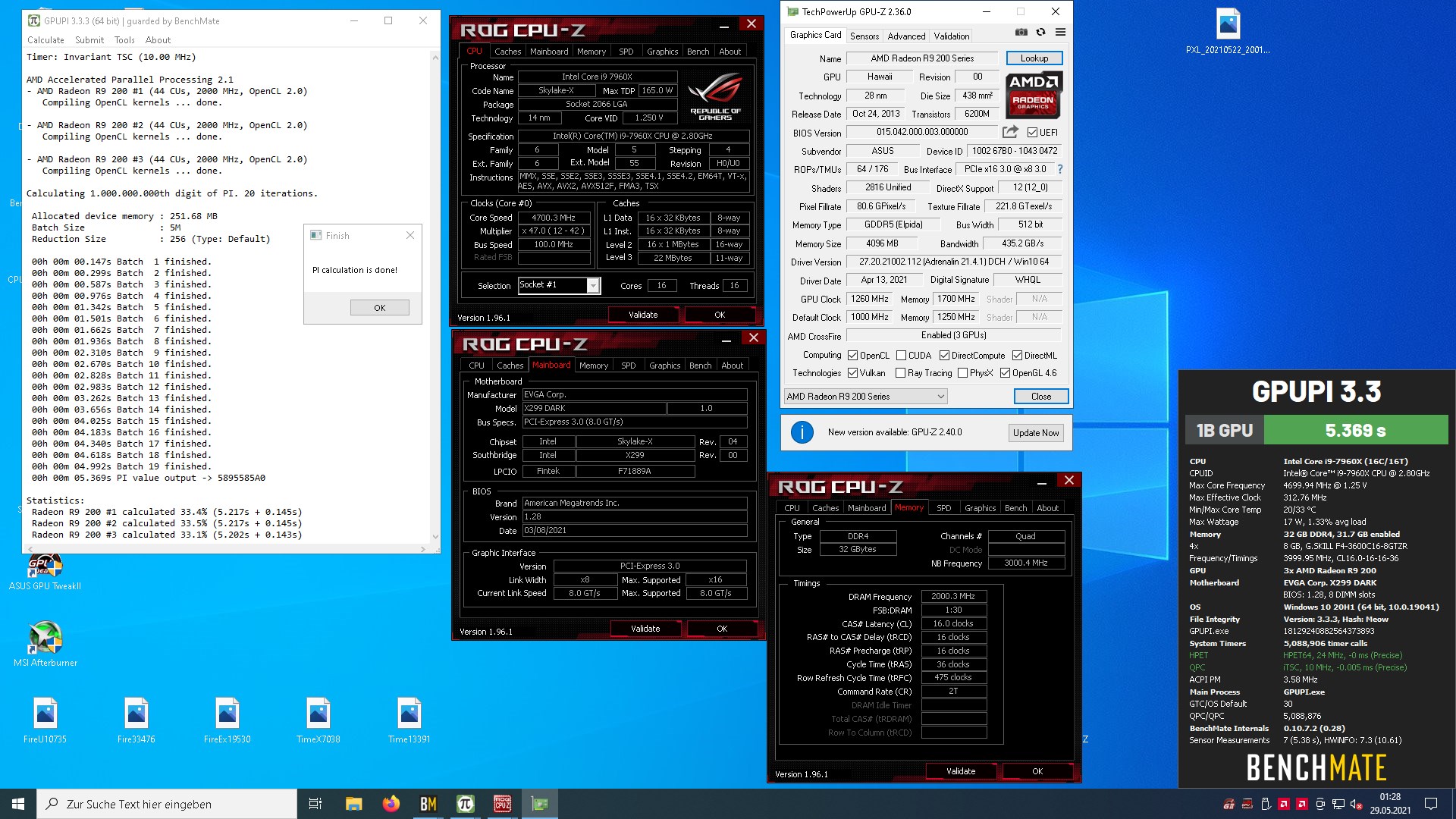This screenshot has height=819, width=1456.
Task: Click Windows search box in taskbar
Action: click(167, 804)
